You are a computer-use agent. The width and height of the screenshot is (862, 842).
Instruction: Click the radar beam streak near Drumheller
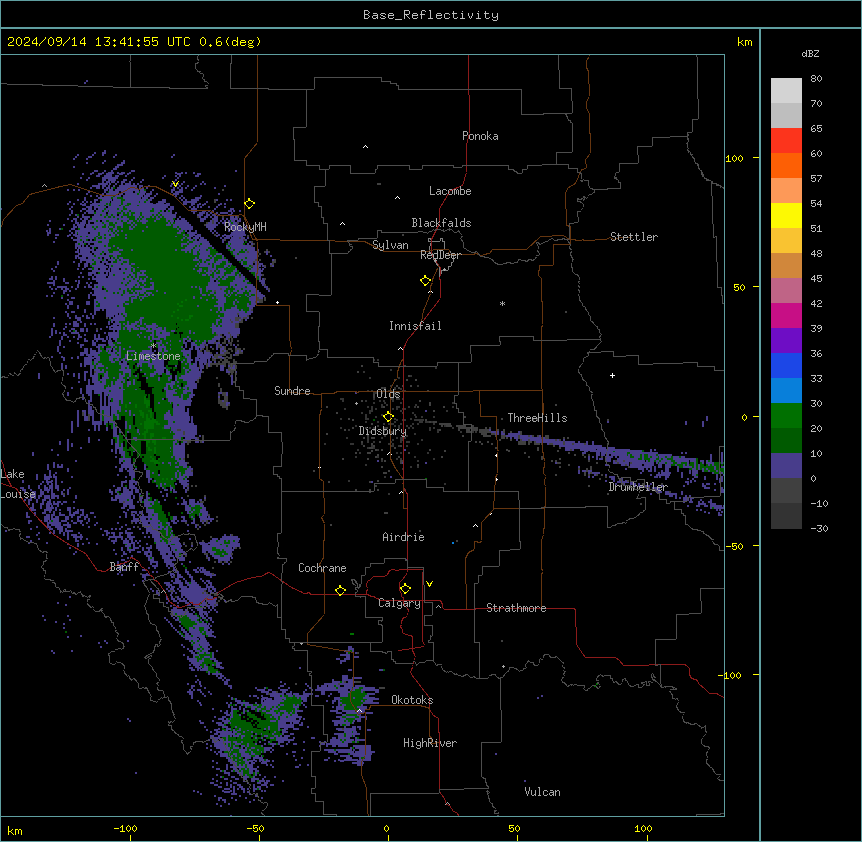click(x=610, y=453)
